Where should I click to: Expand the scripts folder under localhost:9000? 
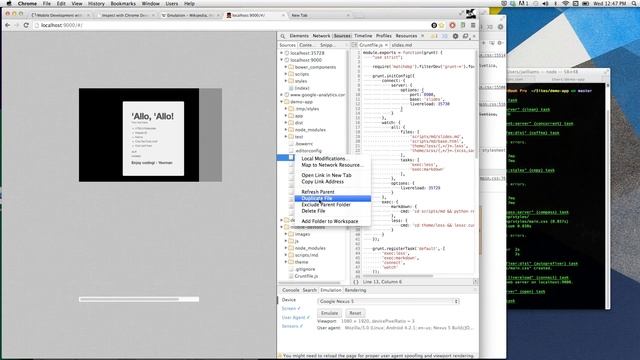point(286,74)
